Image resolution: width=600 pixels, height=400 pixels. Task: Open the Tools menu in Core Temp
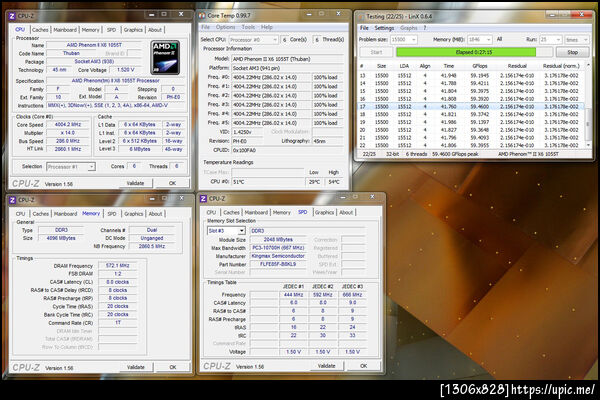click(248, 27)
